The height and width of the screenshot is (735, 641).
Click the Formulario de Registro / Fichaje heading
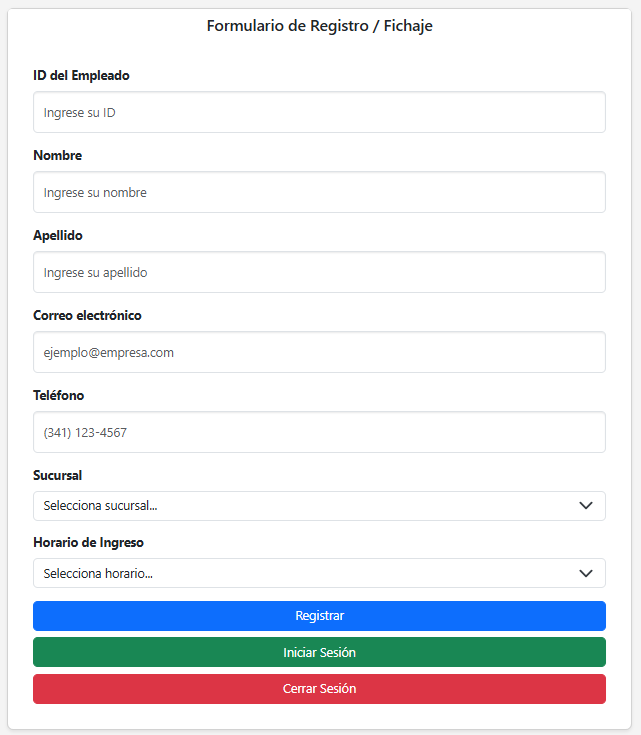pos(320,26)
